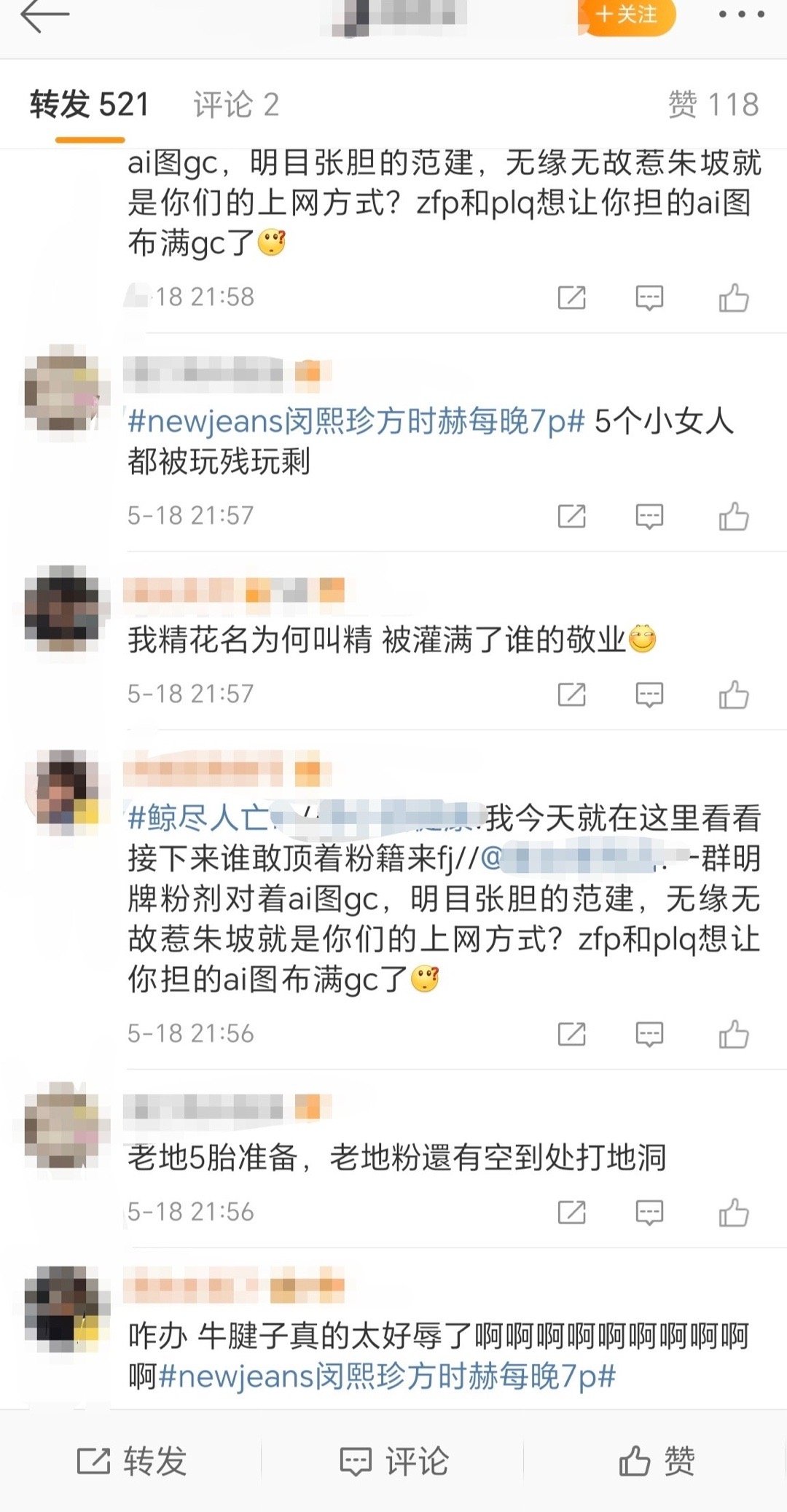Share icon on the '#鲸尽人亡' comment
The image size is (787, 1512).
click(x=571, y=1033)
